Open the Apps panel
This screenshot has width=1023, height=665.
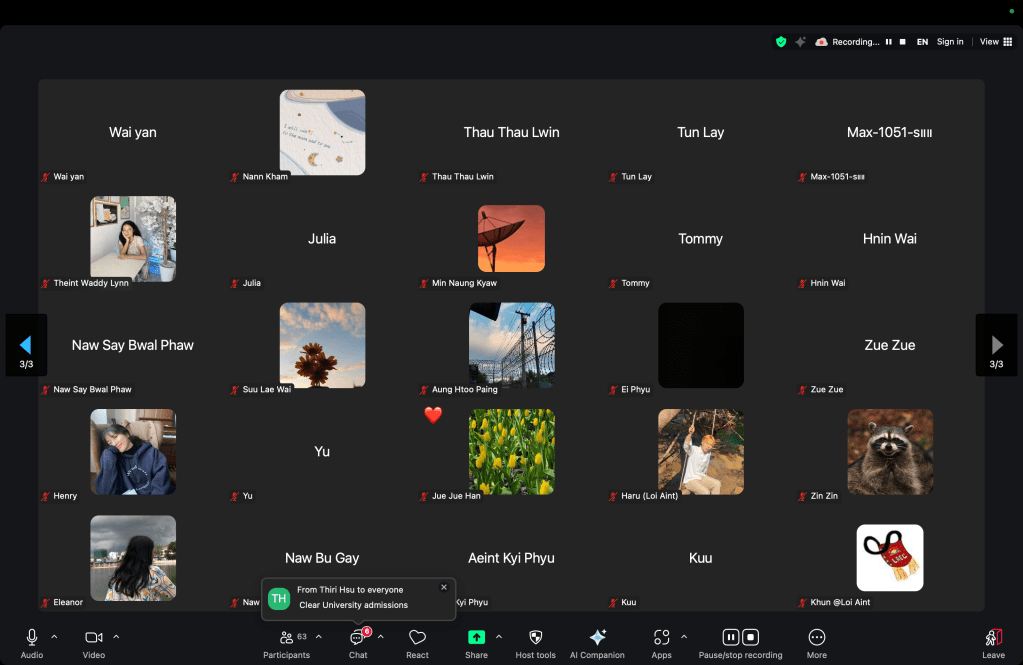661,638
